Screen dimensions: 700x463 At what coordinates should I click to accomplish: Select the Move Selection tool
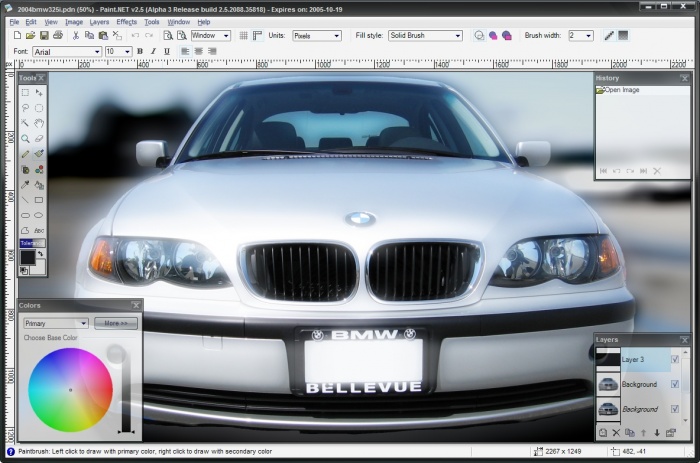pos(39,92)
